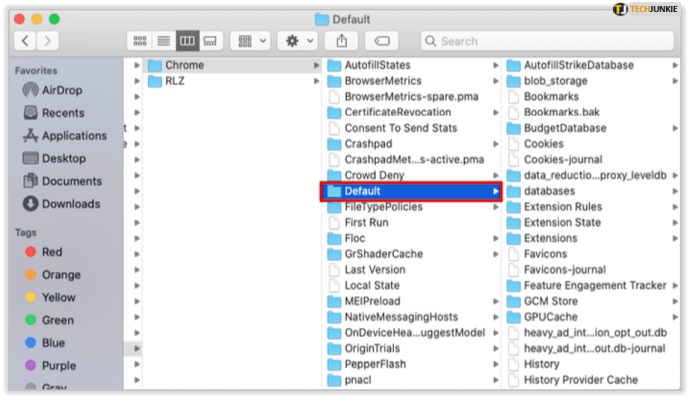Open Applications in the sidebar
The width and height of the screenshot is (690, 399).
(65, 135)
